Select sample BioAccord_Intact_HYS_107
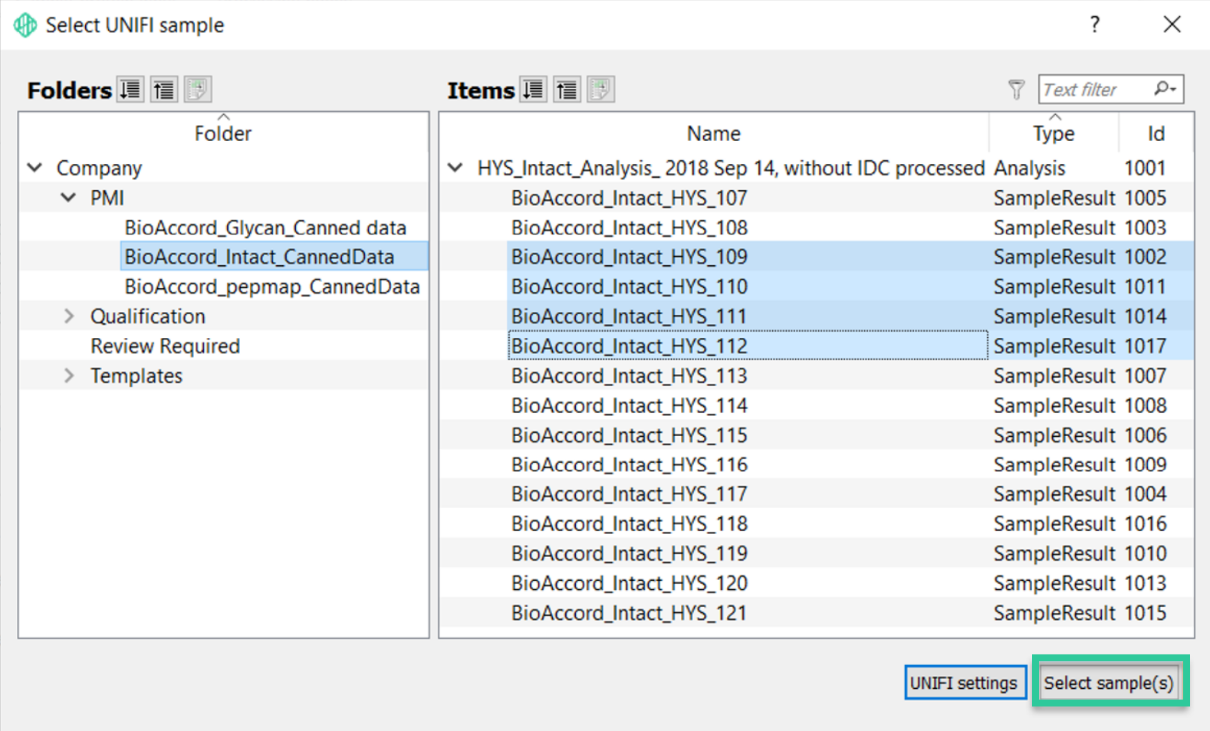The height and width of the screenshot is (731, 1210). tap(629, 198)
